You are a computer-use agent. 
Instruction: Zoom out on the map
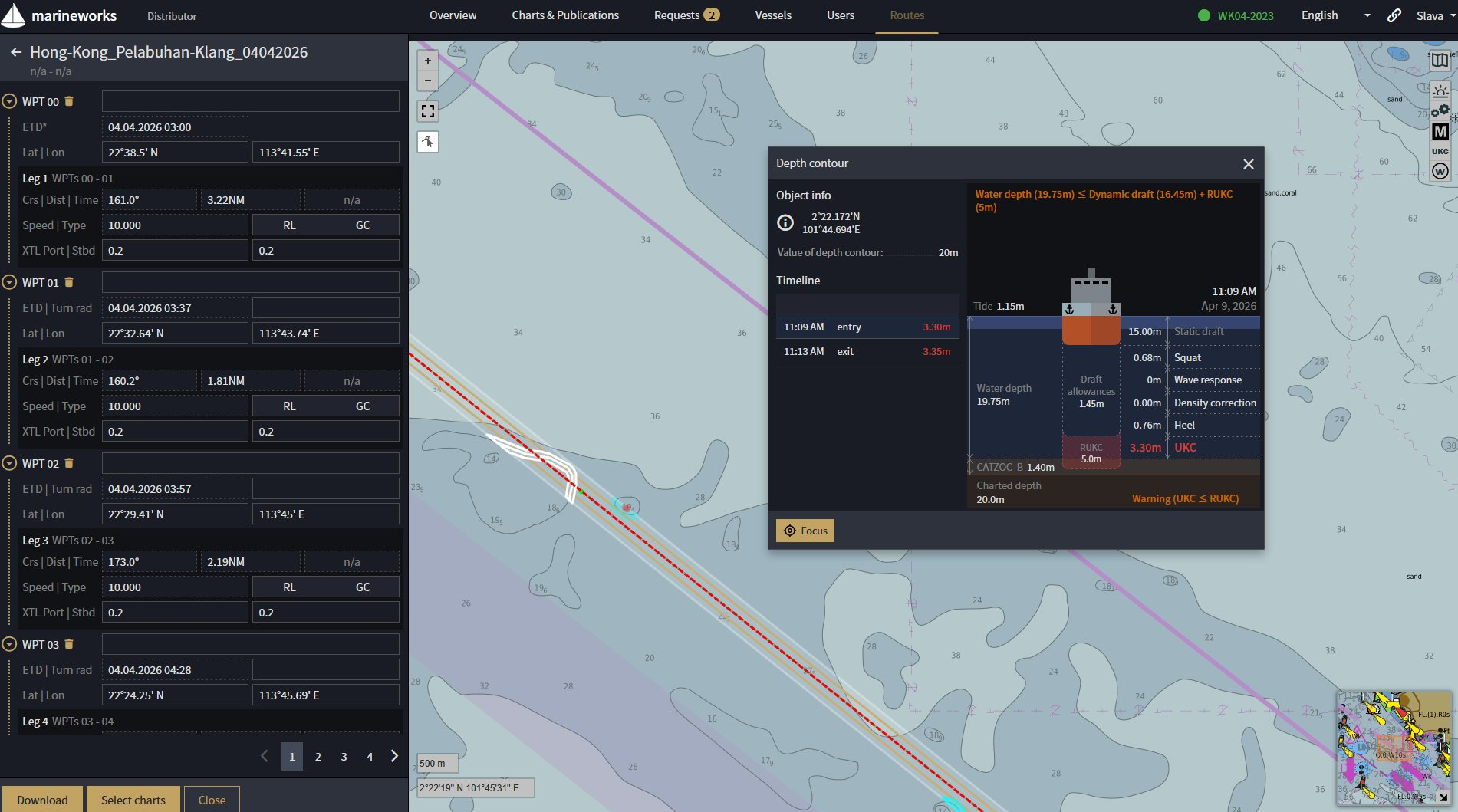pyautogui.click(x=428, y=81)
